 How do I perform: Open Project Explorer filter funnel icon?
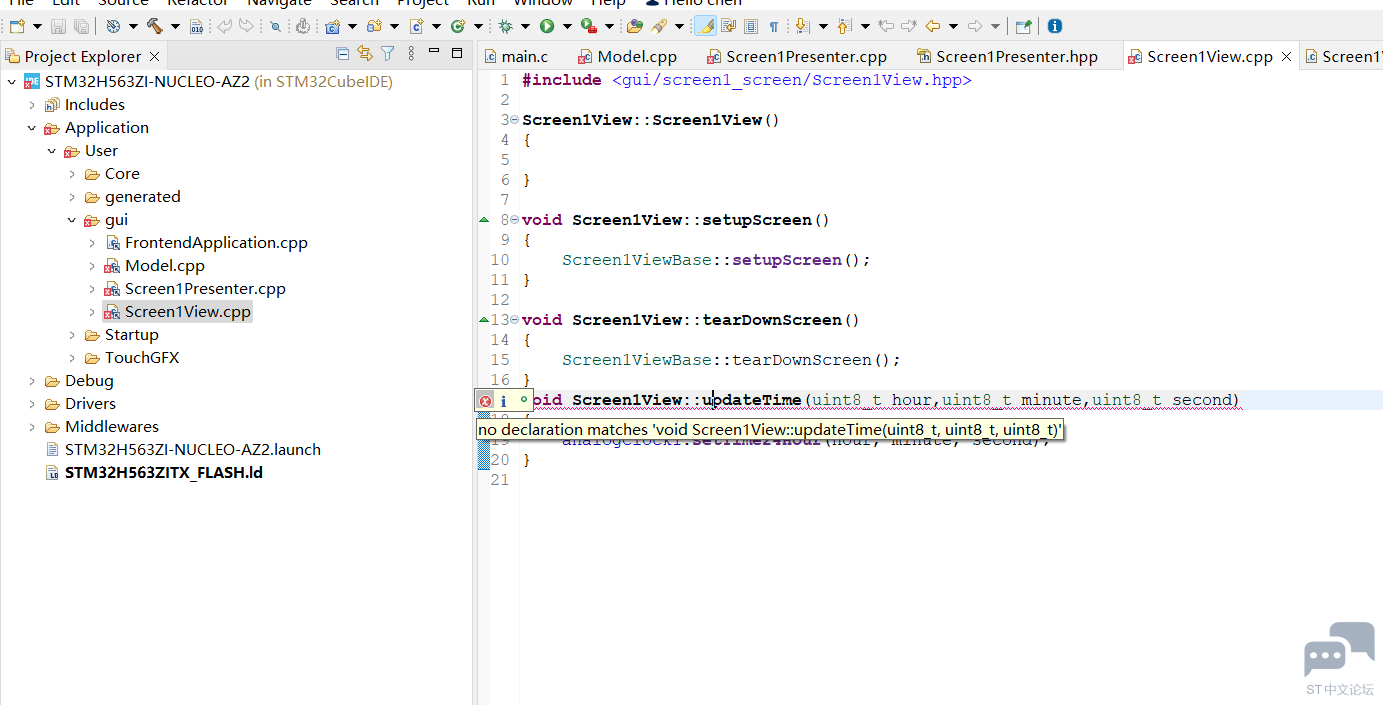(x=388, y=54)
